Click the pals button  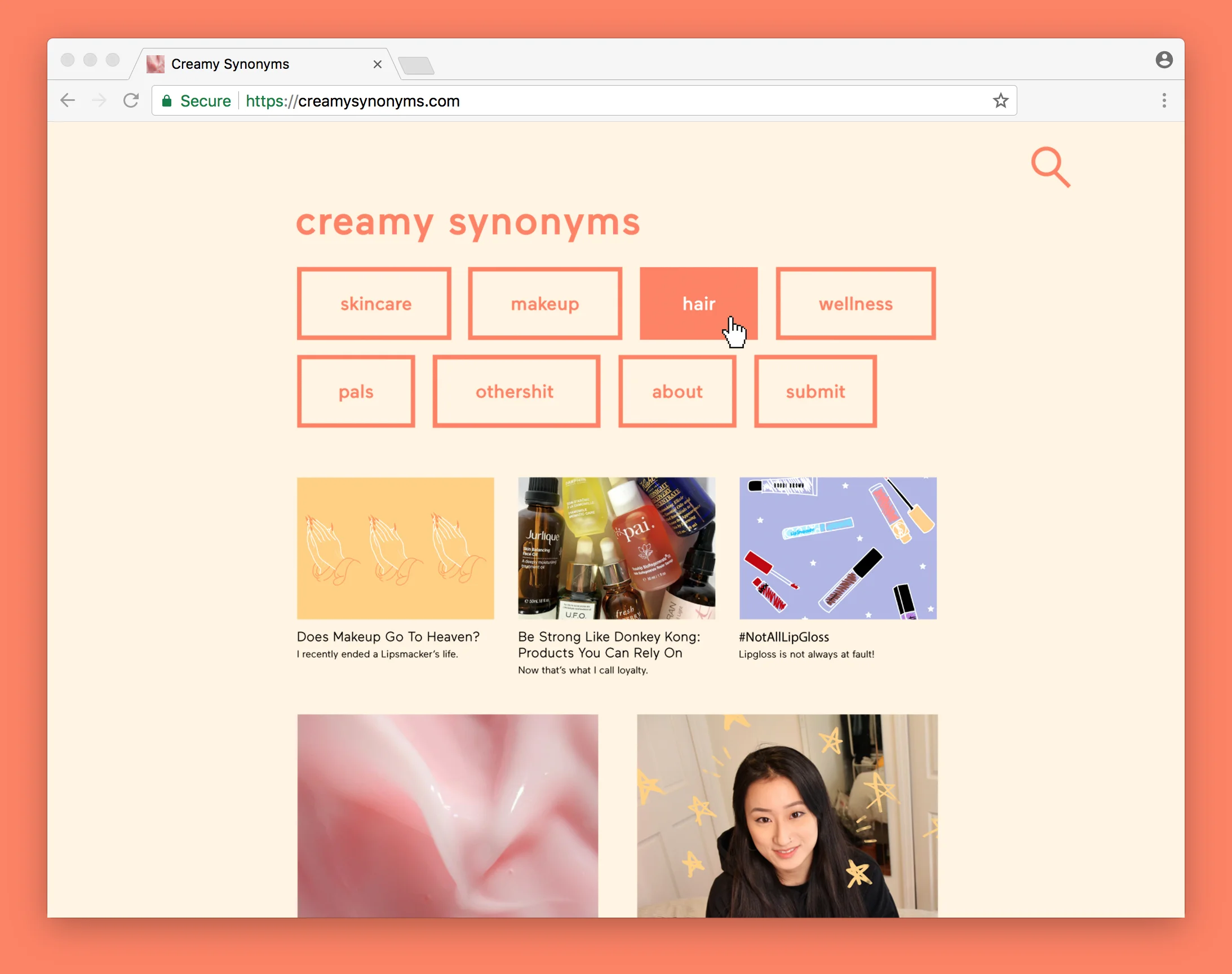coord(356,391)
